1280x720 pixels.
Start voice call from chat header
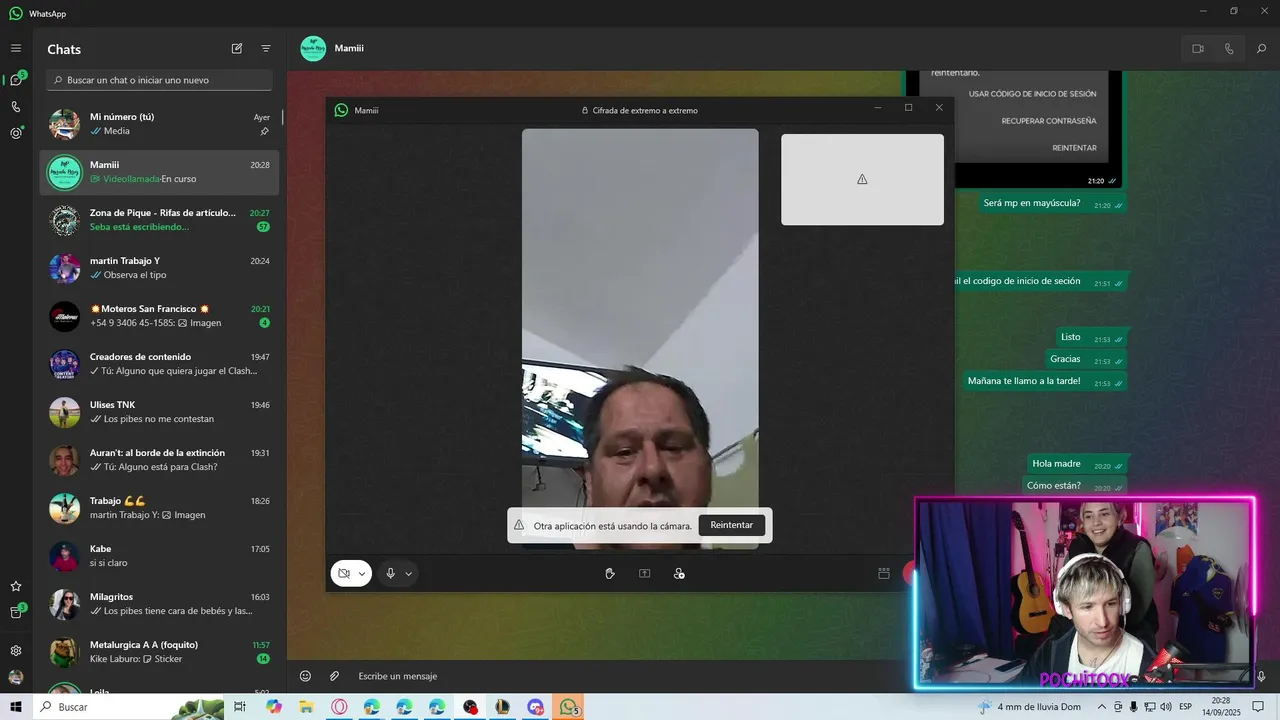[1229, 49]
